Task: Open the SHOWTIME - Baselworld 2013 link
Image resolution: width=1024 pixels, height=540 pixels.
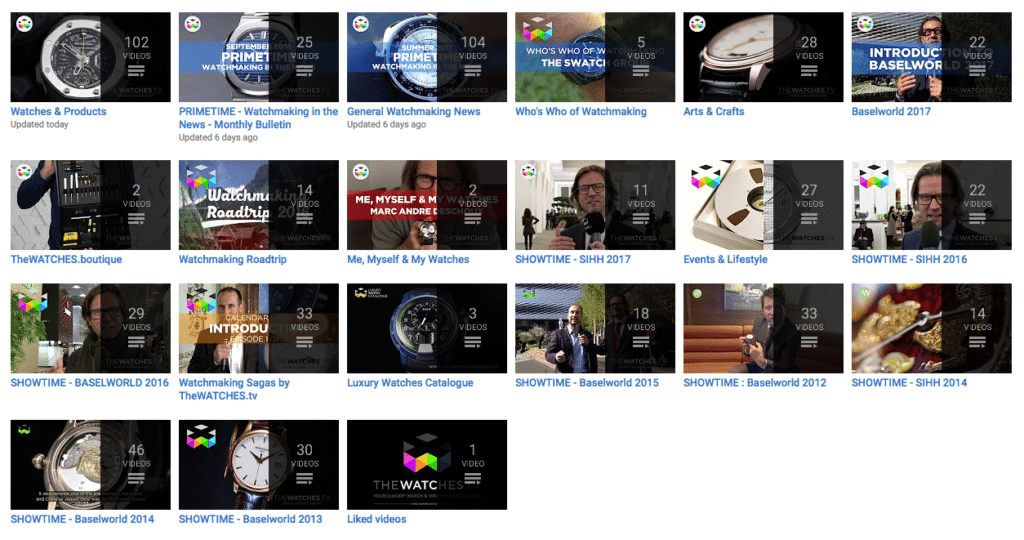Action: coord(250,519)
